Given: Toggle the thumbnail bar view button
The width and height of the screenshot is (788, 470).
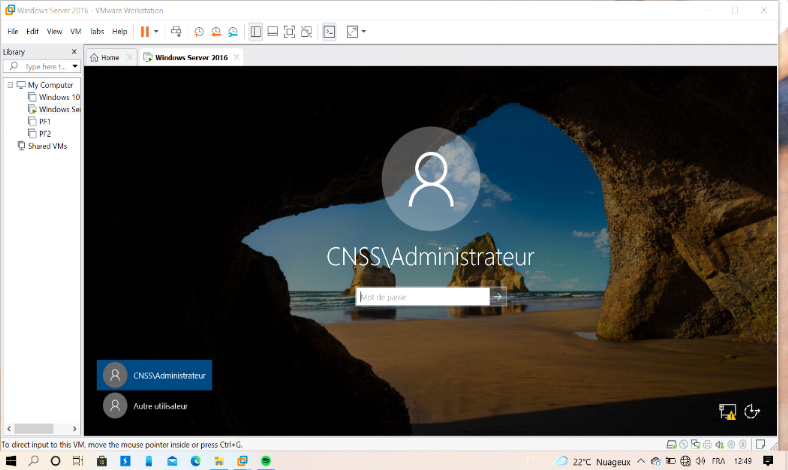Looking at the screenshot, I should 272,32.
